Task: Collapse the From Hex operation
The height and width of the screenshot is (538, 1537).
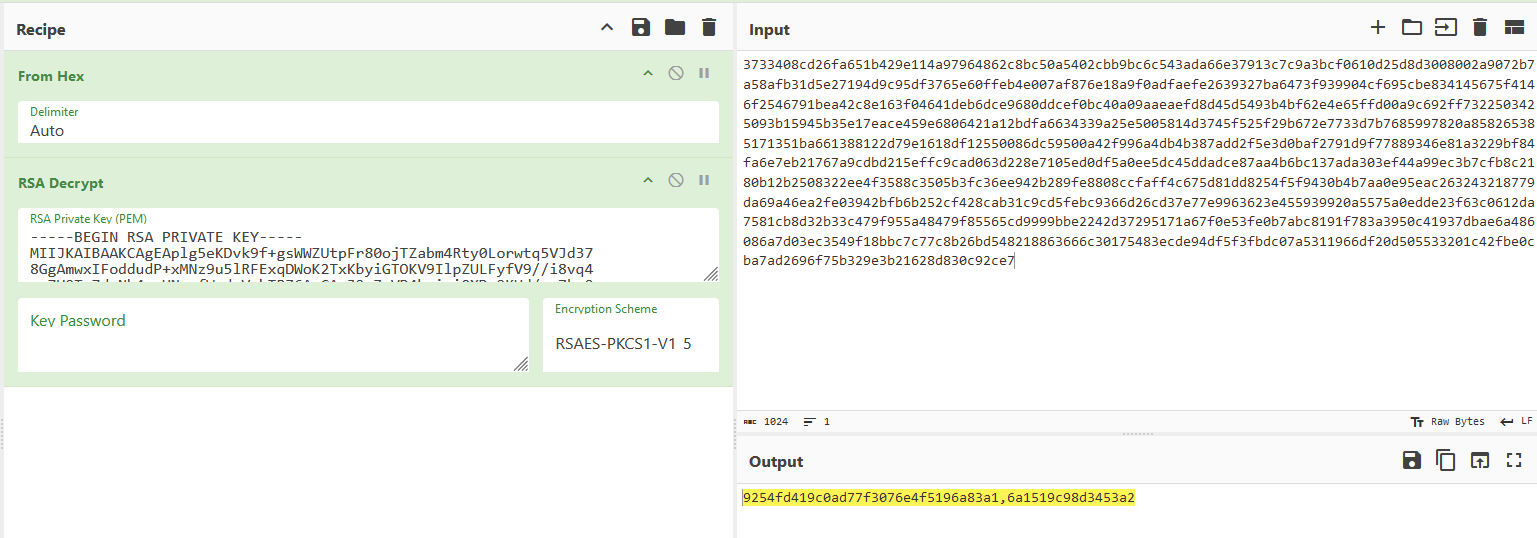Action: tap(648, 73)
